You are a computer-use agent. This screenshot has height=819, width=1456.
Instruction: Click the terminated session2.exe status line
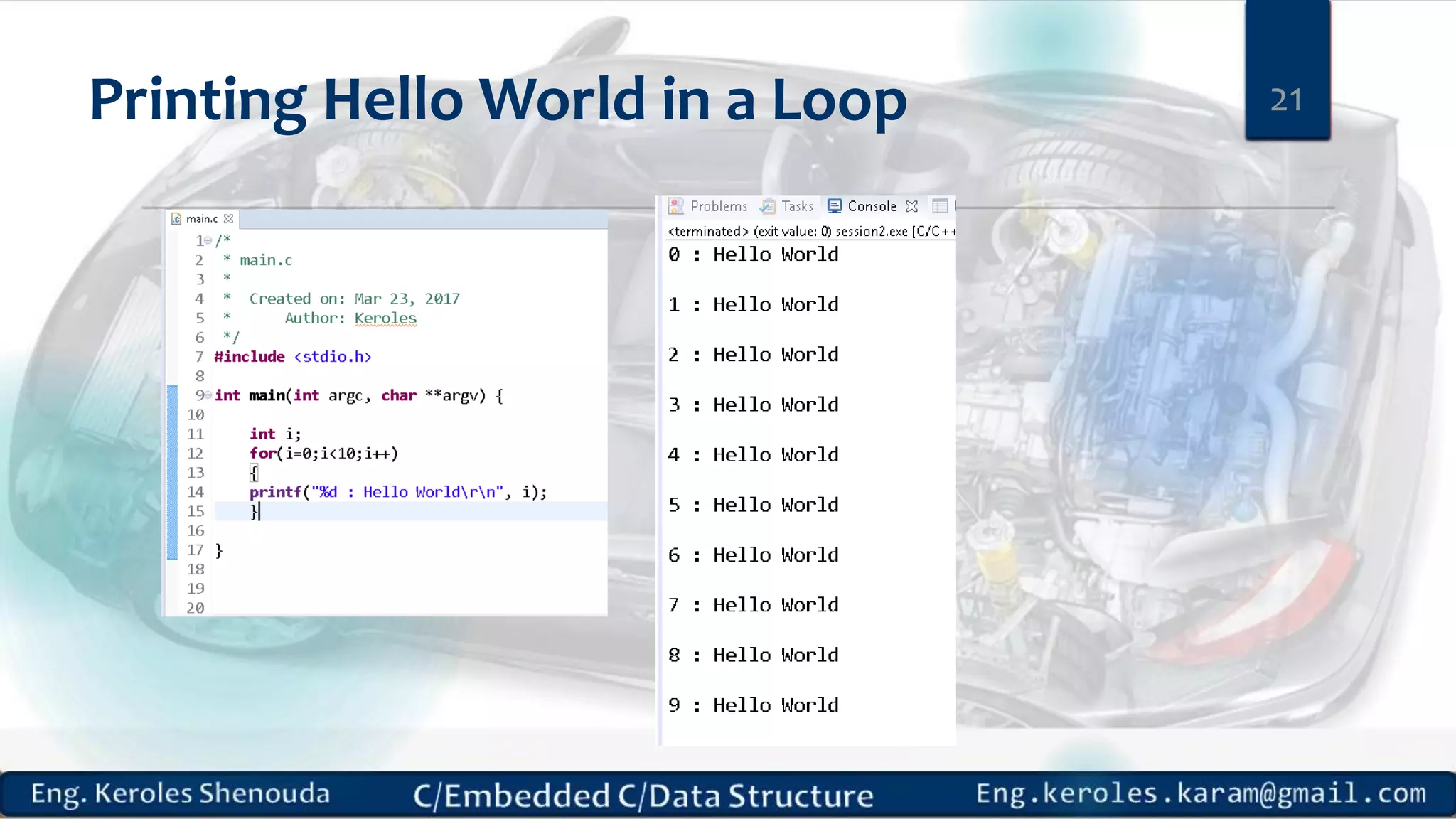(811, 232)
